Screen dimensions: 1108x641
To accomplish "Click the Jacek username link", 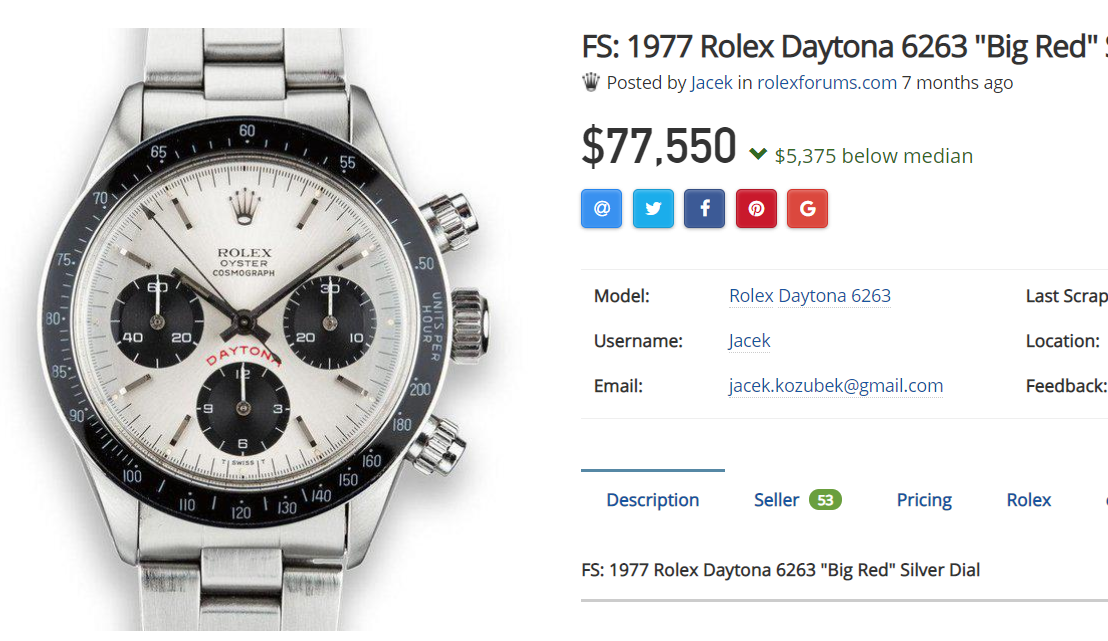I will [x=749, y=341].
